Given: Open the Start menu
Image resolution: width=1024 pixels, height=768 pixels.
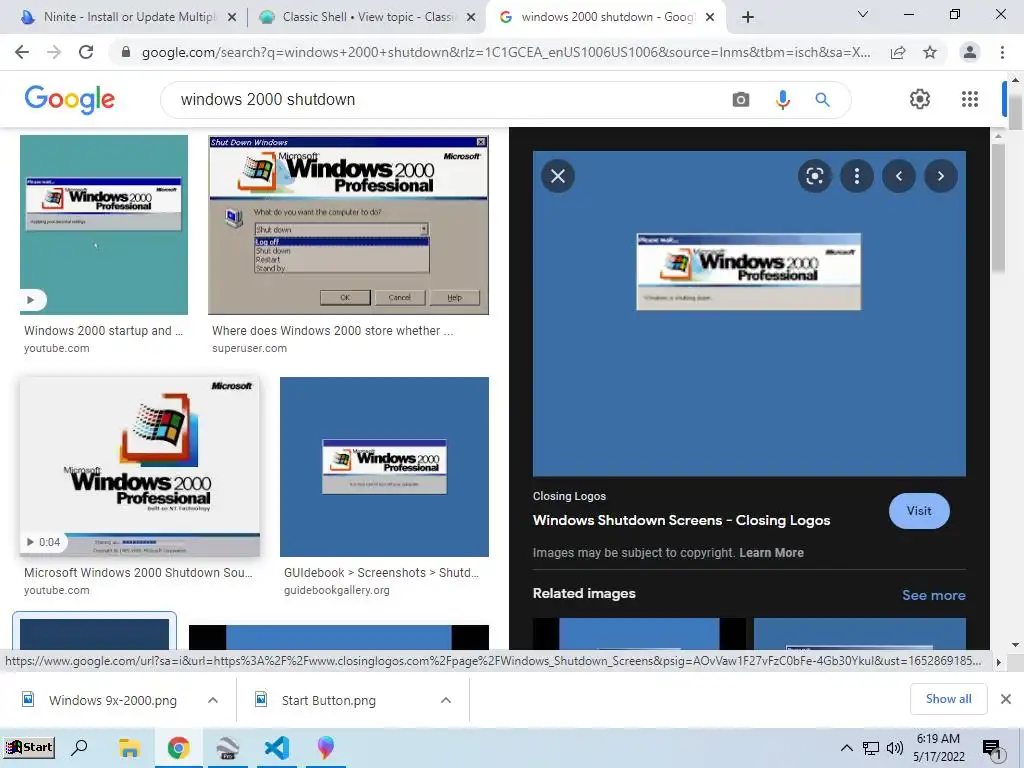Looking at the screenshot, I should point(29,747).
